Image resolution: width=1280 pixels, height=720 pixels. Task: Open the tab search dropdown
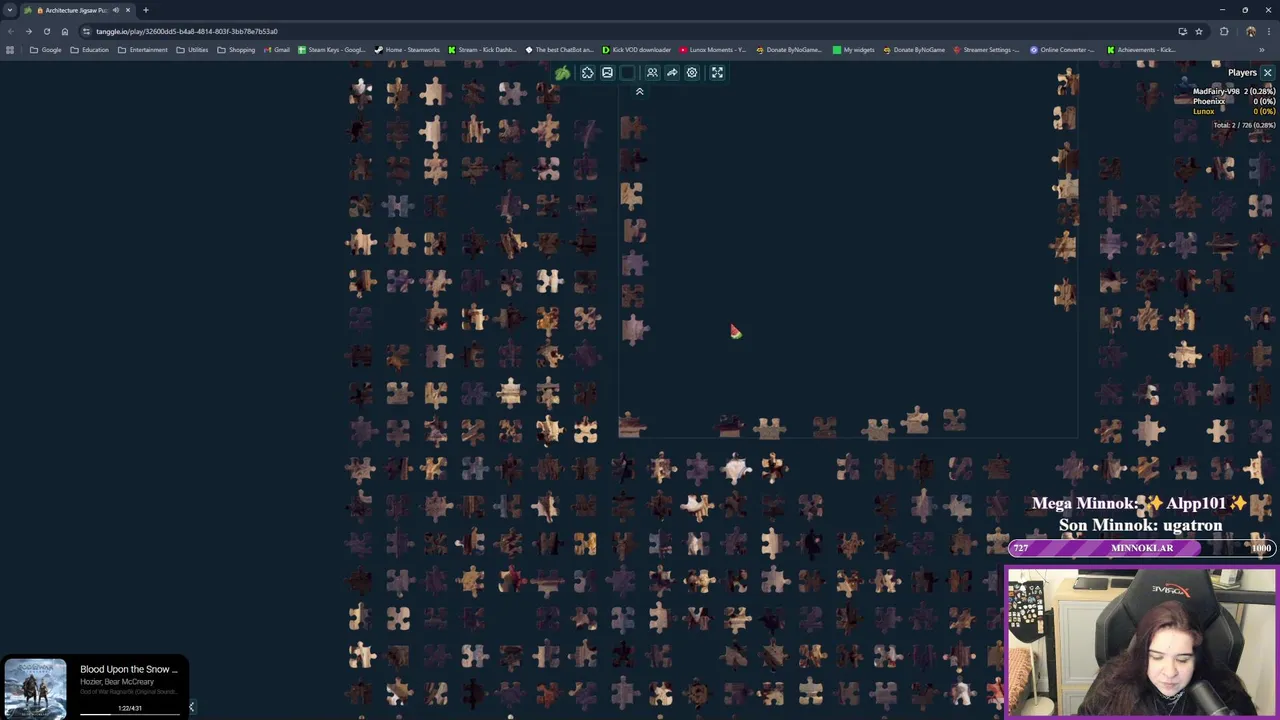(10, 10)
